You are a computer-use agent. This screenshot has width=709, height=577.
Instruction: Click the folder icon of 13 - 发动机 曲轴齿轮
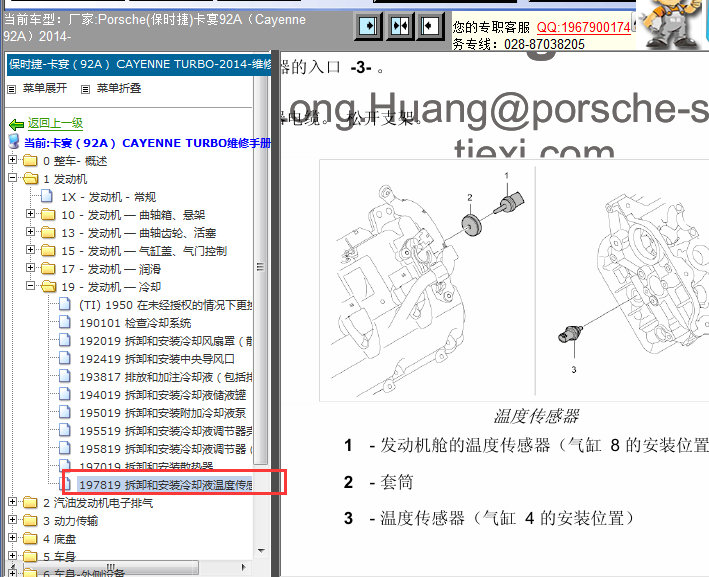coord(48,232)
